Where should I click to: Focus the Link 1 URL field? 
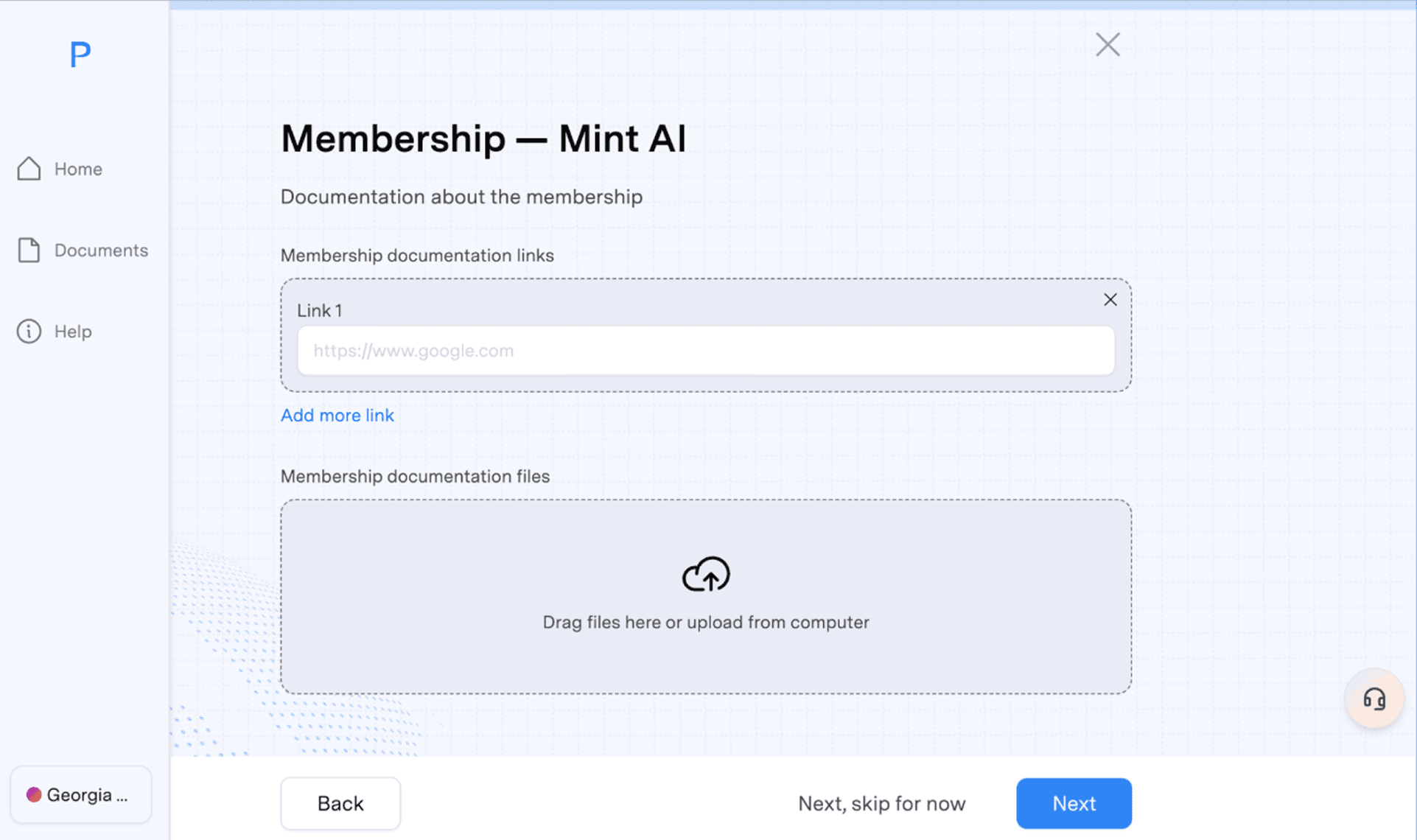pyautogui.click(x=705, y=351)
